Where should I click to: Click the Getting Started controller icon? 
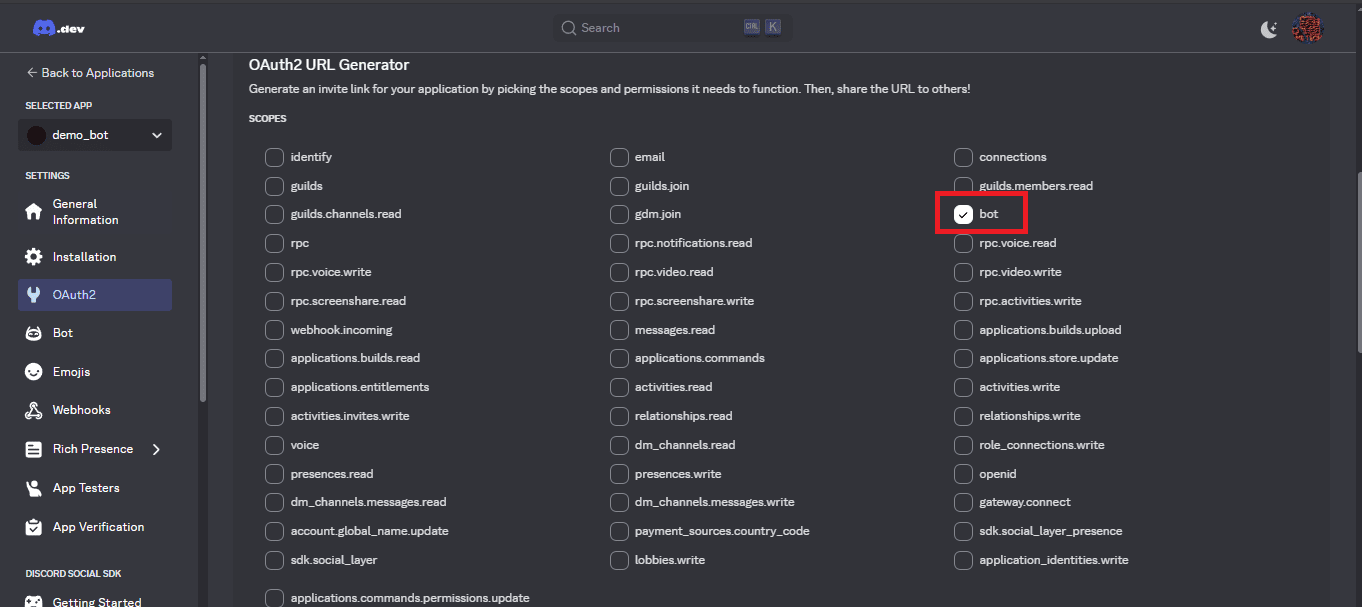click(x=34, y=602)
